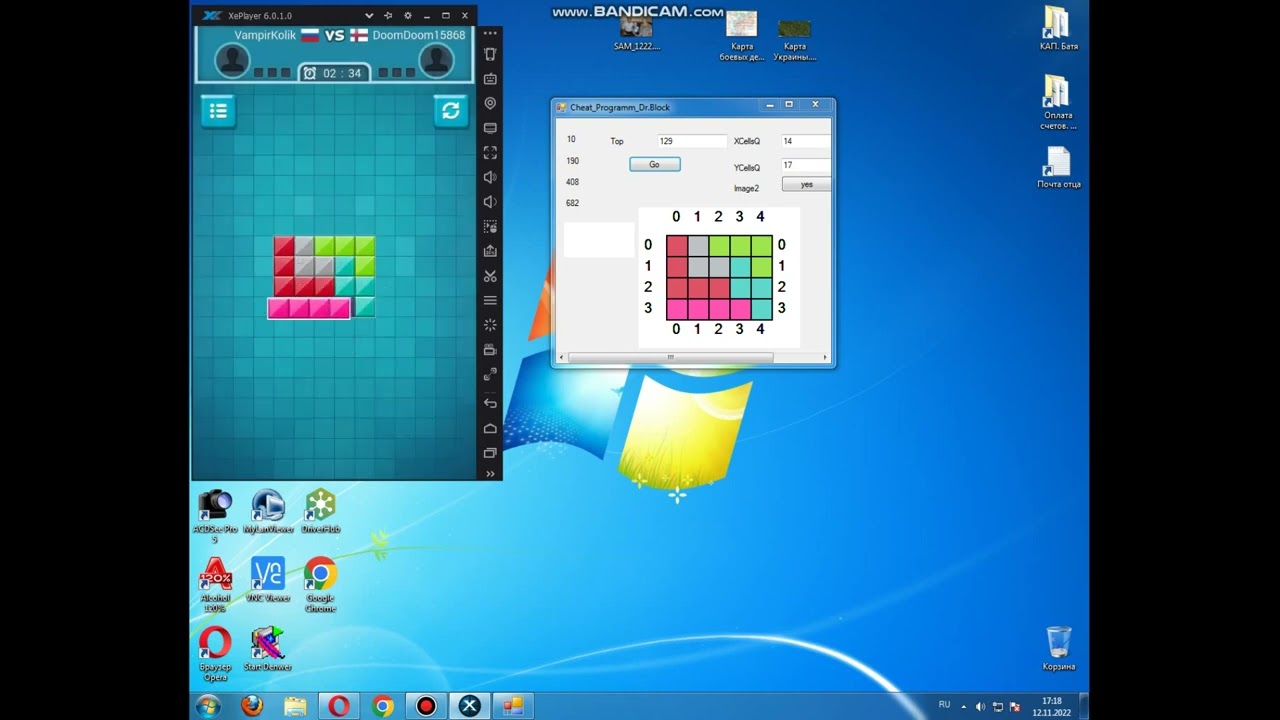Open tray volume speaker icon
This screenshot has width=1280, height=720.
980,706
